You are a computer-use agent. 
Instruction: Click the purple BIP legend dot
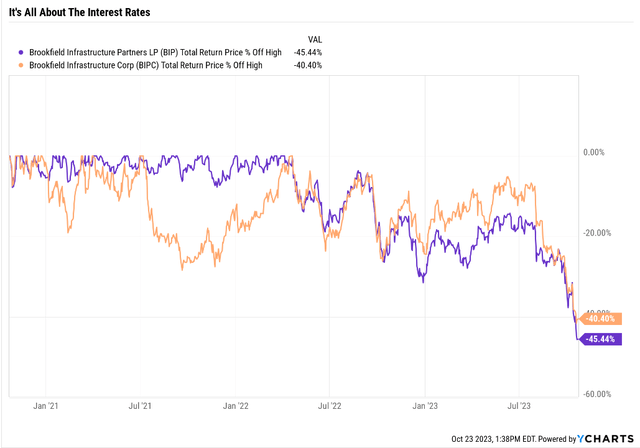tap(22, 51)
